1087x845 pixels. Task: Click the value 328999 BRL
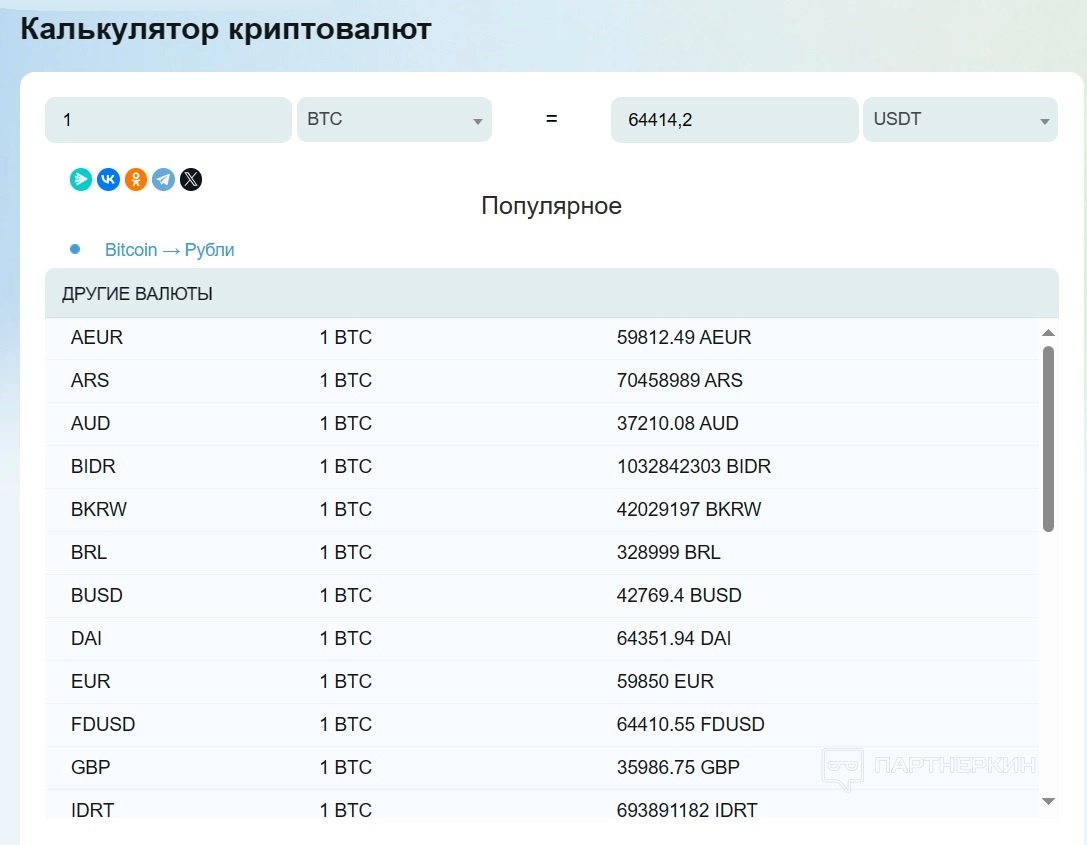pyautogui.click(x=668, y=552)
